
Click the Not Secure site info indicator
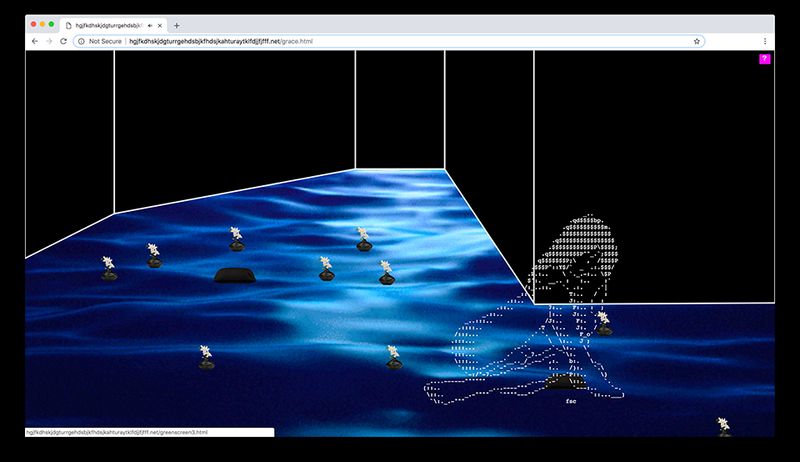[x=100, y=41]
